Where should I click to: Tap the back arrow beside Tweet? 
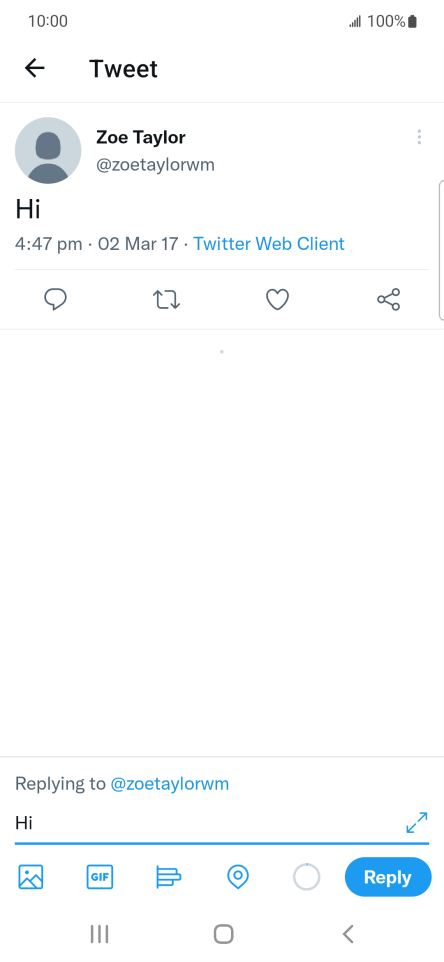(35, 68)
